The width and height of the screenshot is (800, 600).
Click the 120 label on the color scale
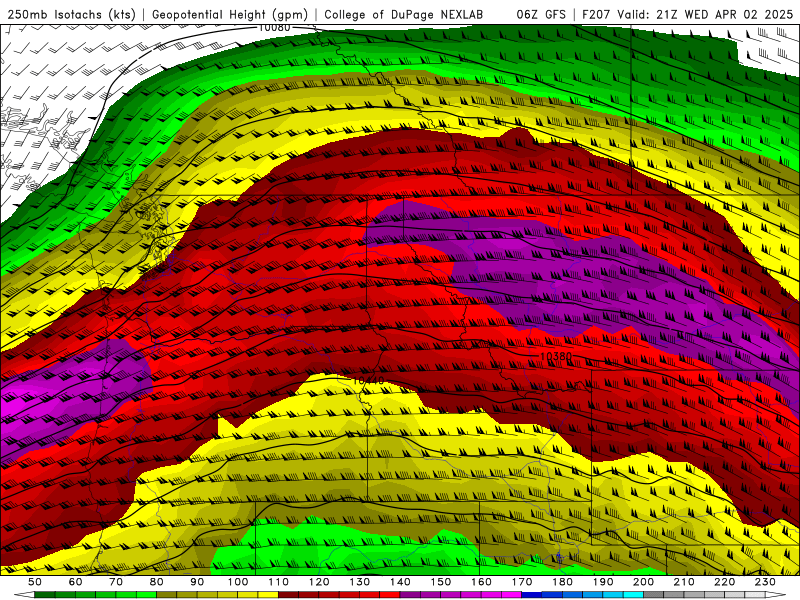coord(319,582)
